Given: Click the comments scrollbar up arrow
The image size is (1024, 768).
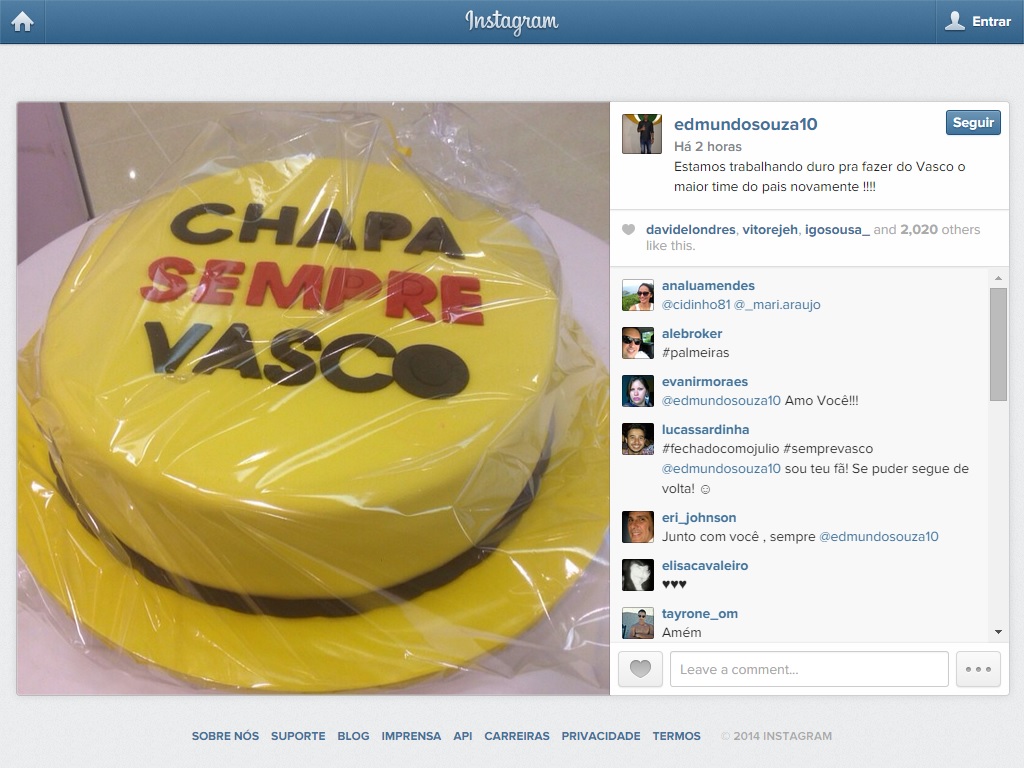Looking at the screenshot, I should click(x=998, y=278).
